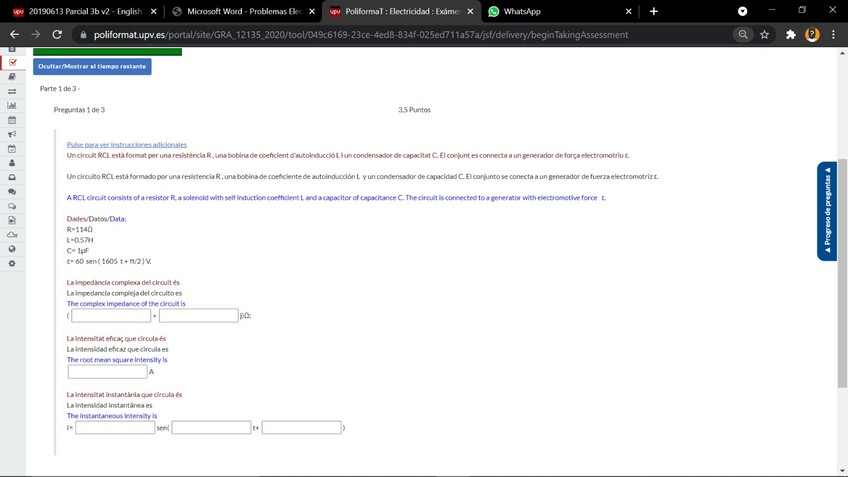Open the person profile icon in sidebar
This screenshot has height=477, width=848.
tap(12, 163)
